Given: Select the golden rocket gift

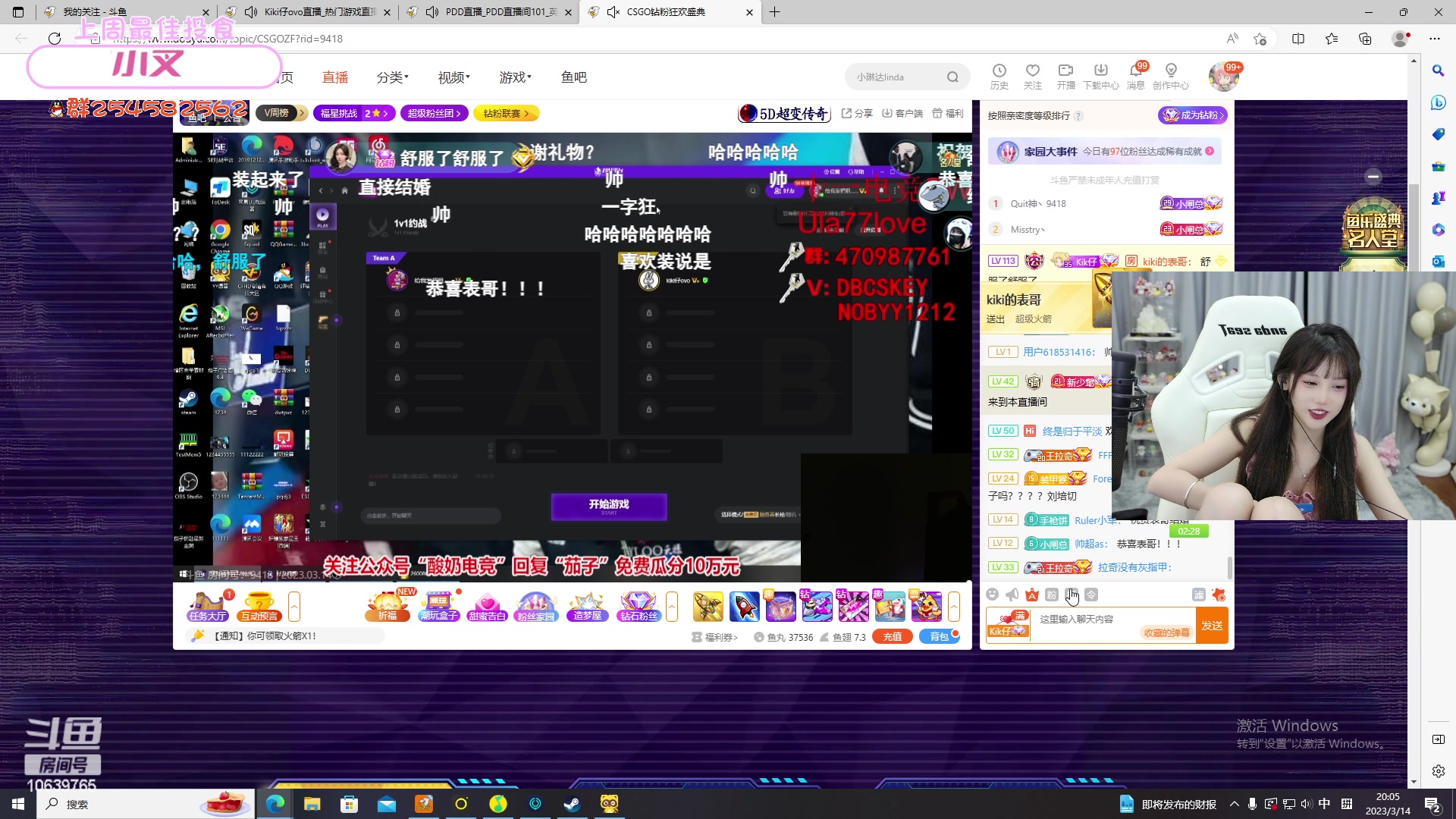Looking at the screenshot, I should tap(708, 607).
